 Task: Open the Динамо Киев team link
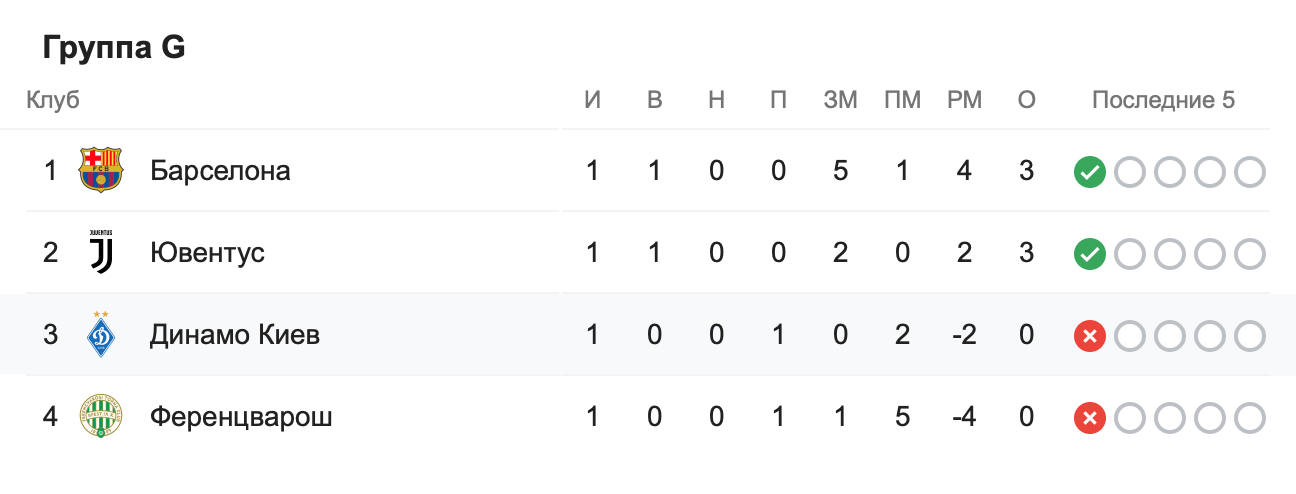point(235,335)
